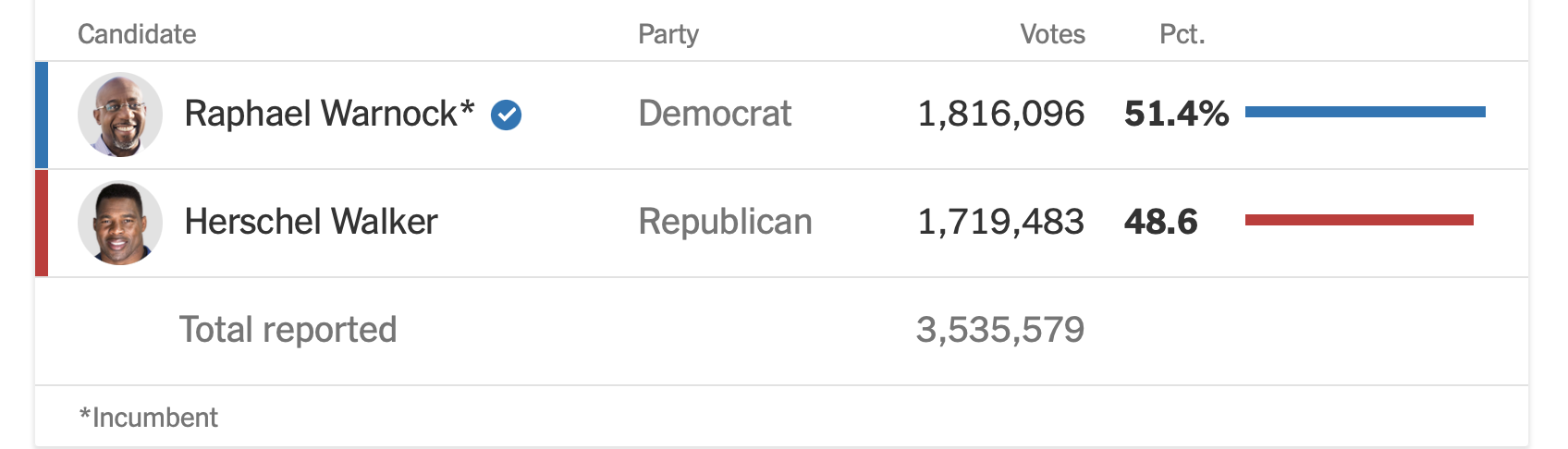Viewport: 1568px width, 449px height.
Task: Click the Total reported row label
Action: [288, 330]
